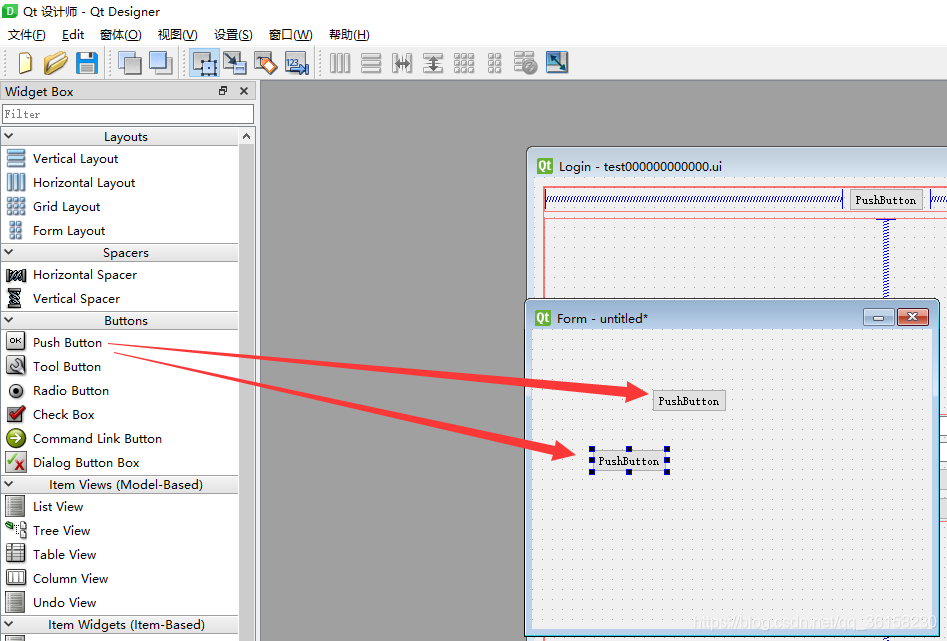Apply Lay Out in a Grid icon
This screenshot has height=641, width=947.
pos(464,63)
